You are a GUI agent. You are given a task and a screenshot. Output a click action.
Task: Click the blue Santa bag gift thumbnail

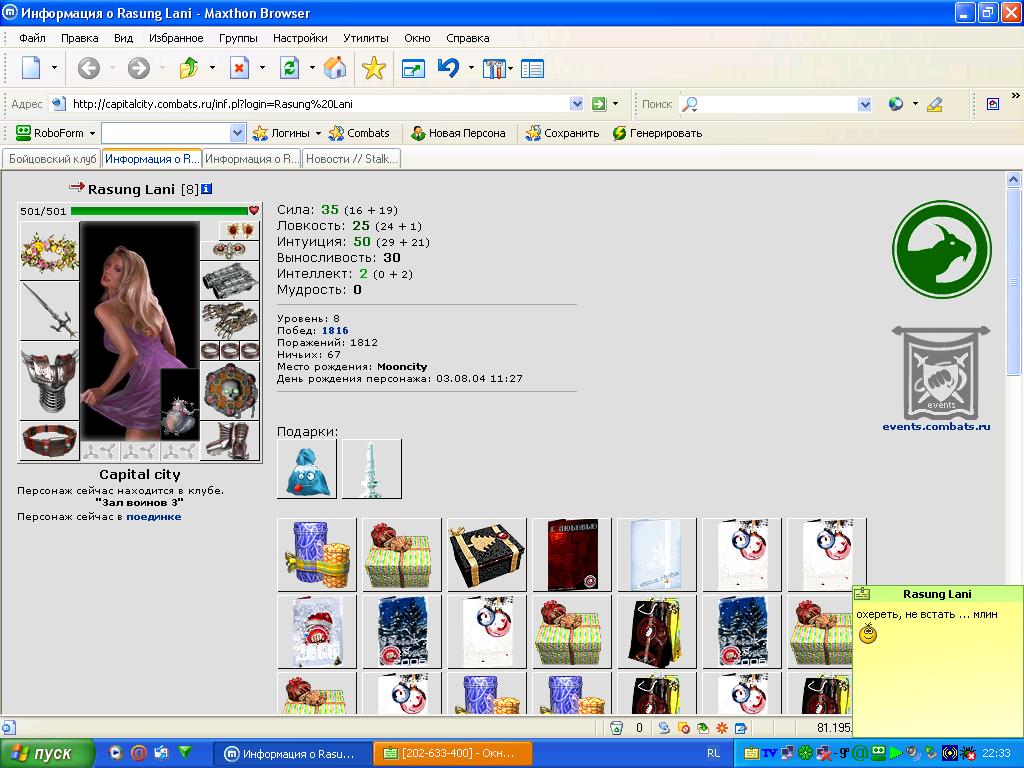pyautogui.click(x=307, y=469)
